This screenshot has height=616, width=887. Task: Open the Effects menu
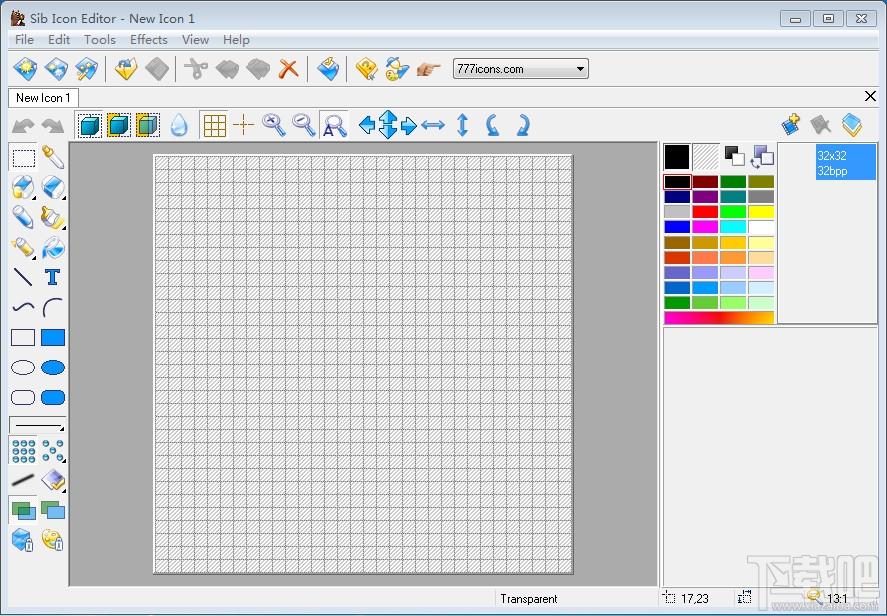click(x=149, y=40)
